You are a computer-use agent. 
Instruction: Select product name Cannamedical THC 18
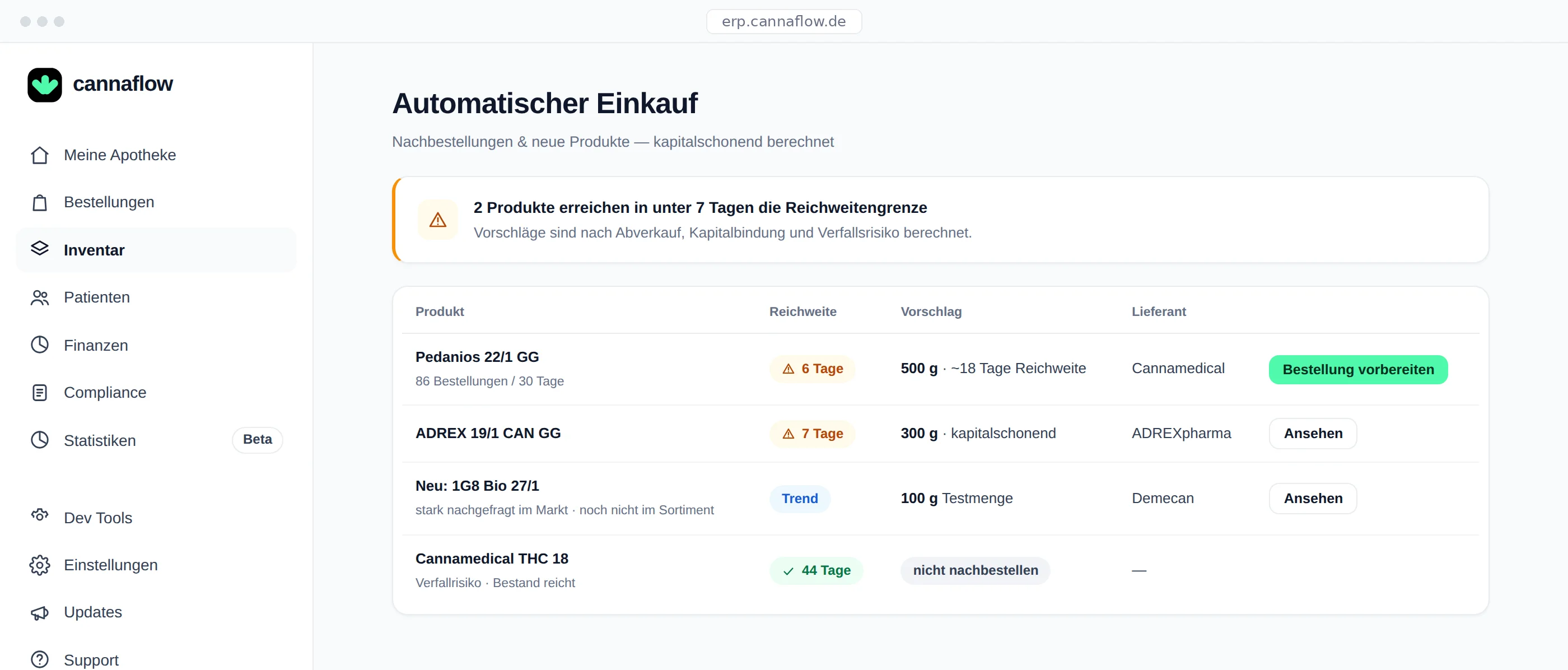point(492,559)
